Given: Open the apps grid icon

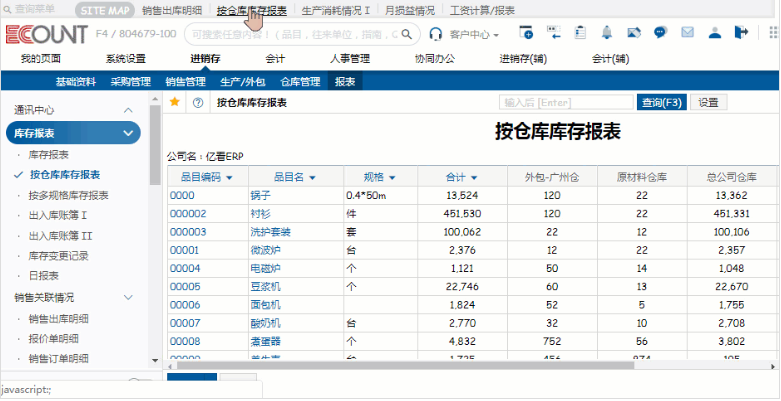Looking at the screenshot, I should pyautogui.click(x=774, y=32).
